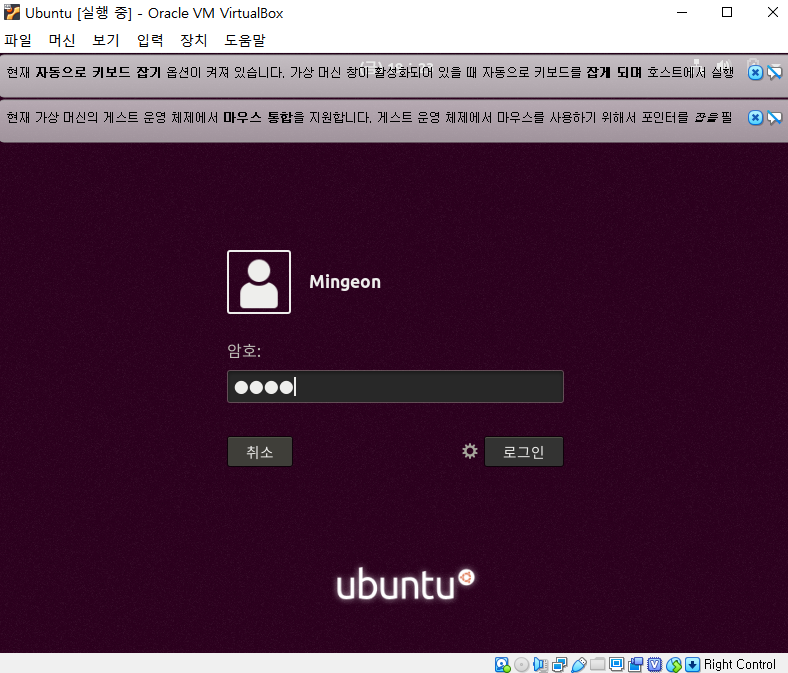
Task: Suppress future mouse integration notification messages
Action: [774, 118]
